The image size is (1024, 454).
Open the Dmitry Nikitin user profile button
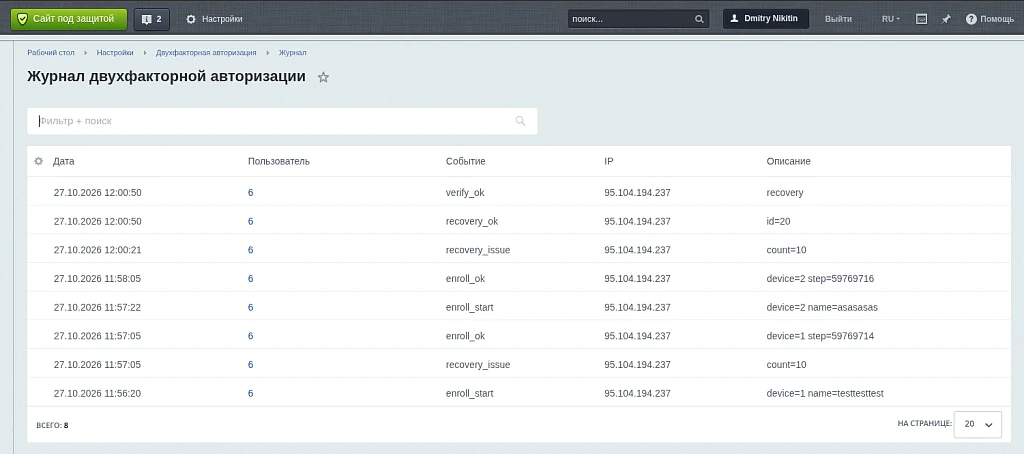(x=765, y=19)
